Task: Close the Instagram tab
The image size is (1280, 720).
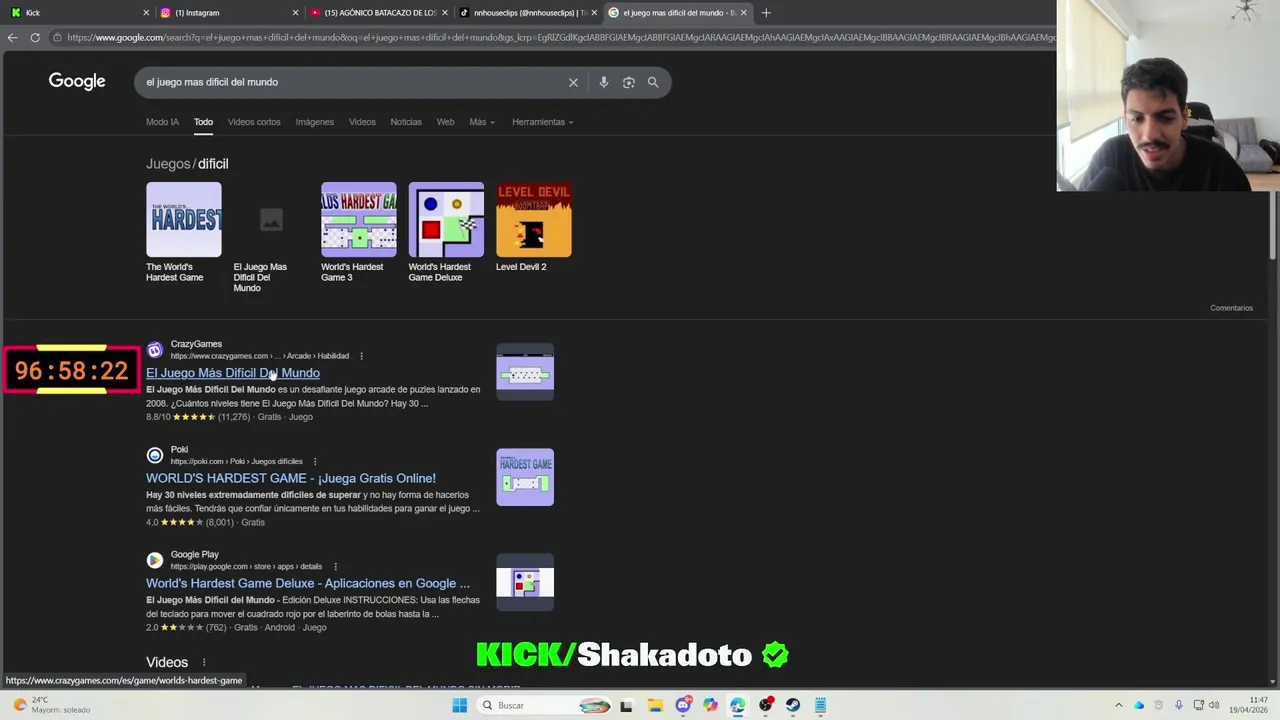Action: (295, 12)
